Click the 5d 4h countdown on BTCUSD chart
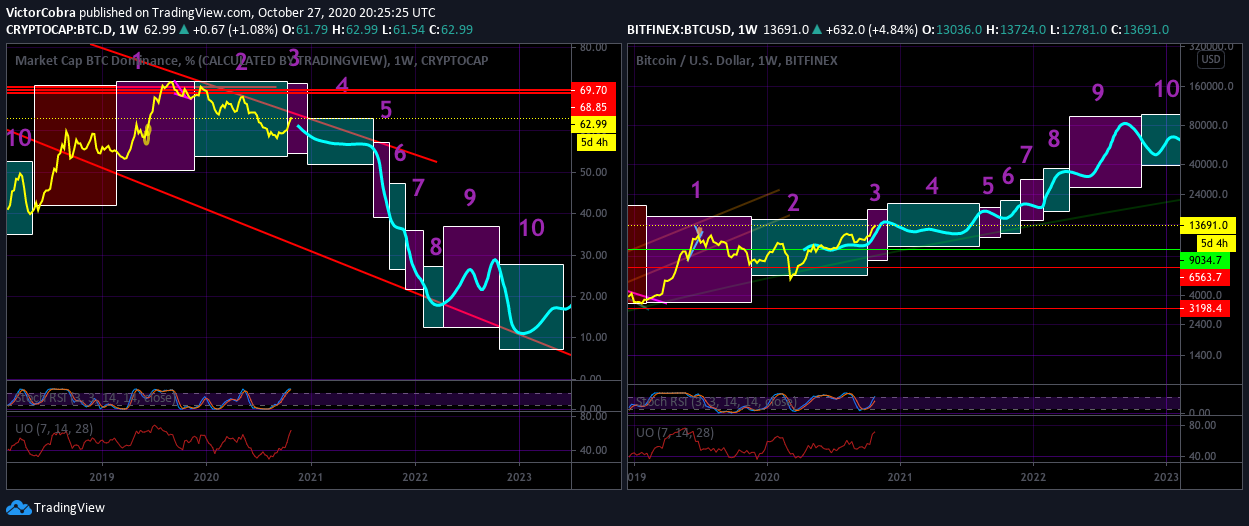 [x=1216, y=242]
